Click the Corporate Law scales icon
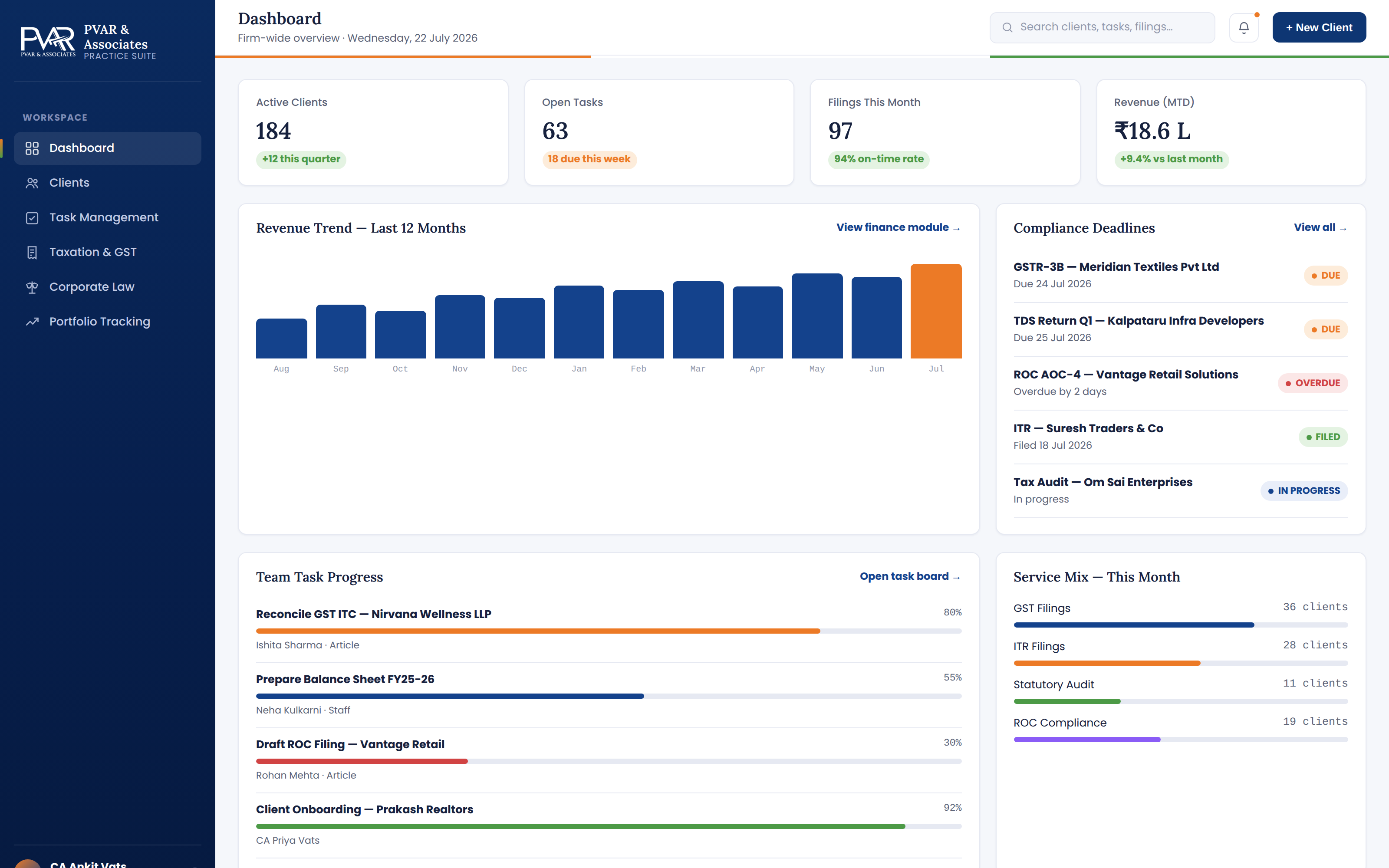This screenshot has width=1389, height=868. click(x=32, y=287)
